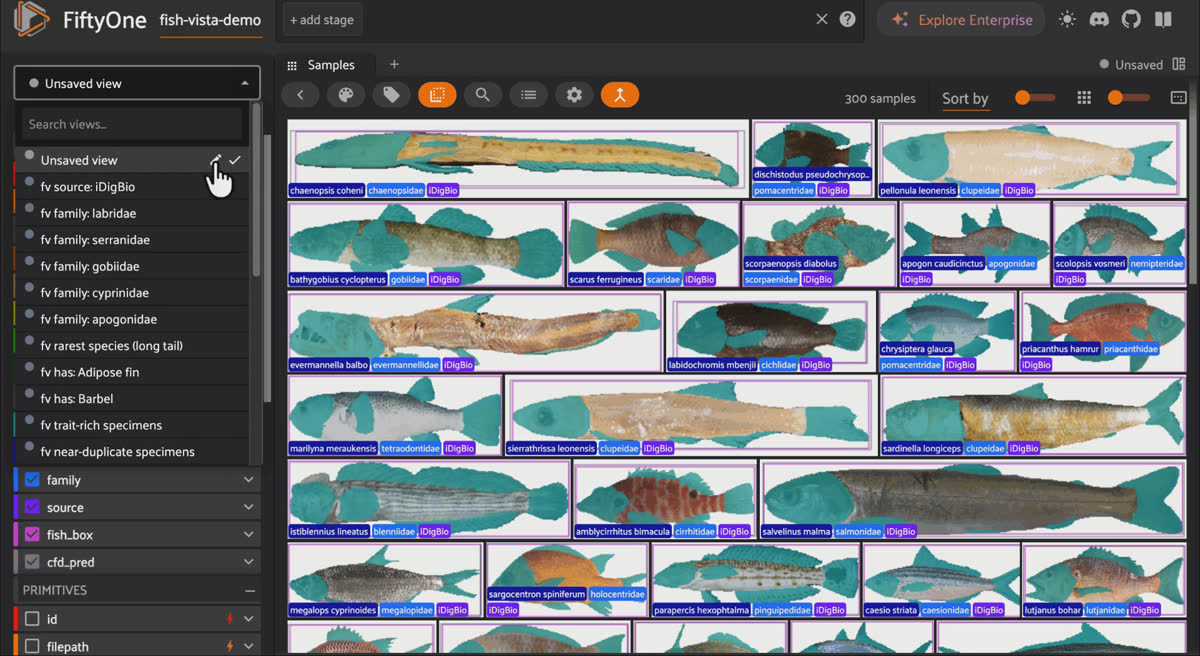Uncheck the source field checkbox
1200x656 pixels.
(x=32, y=507)
